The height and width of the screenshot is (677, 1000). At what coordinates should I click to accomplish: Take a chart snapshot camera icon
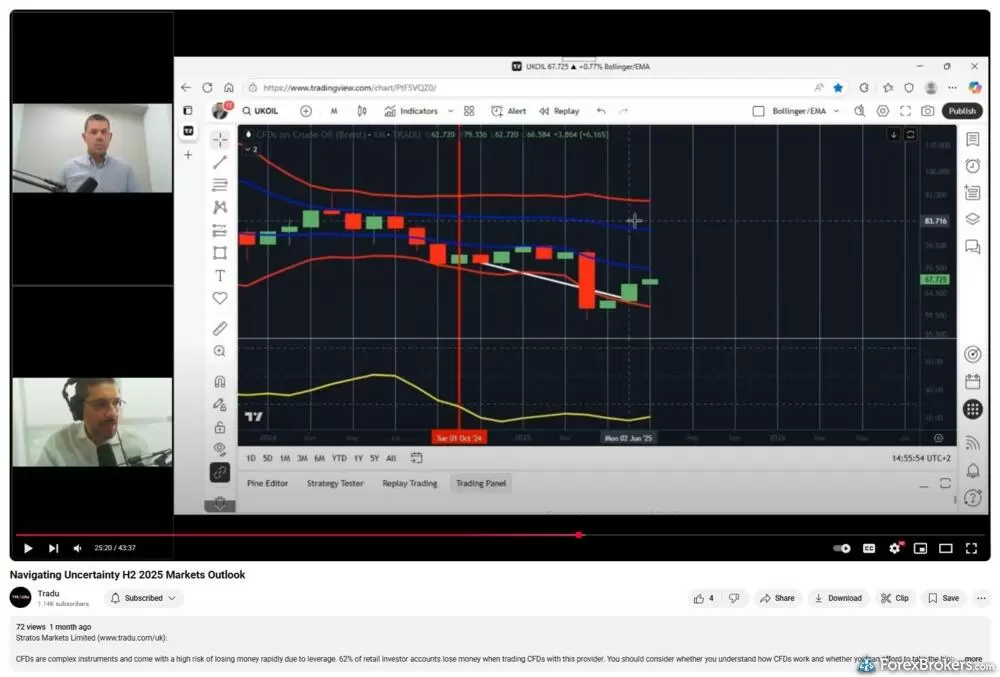pyautogui.click(x=928, y=111)
